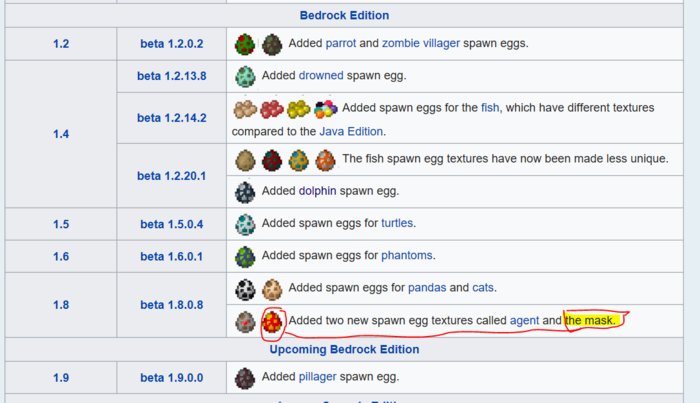700x403 pixels.
Task: Click the red salmon egg pile icon
Action: tap(272, 109)
